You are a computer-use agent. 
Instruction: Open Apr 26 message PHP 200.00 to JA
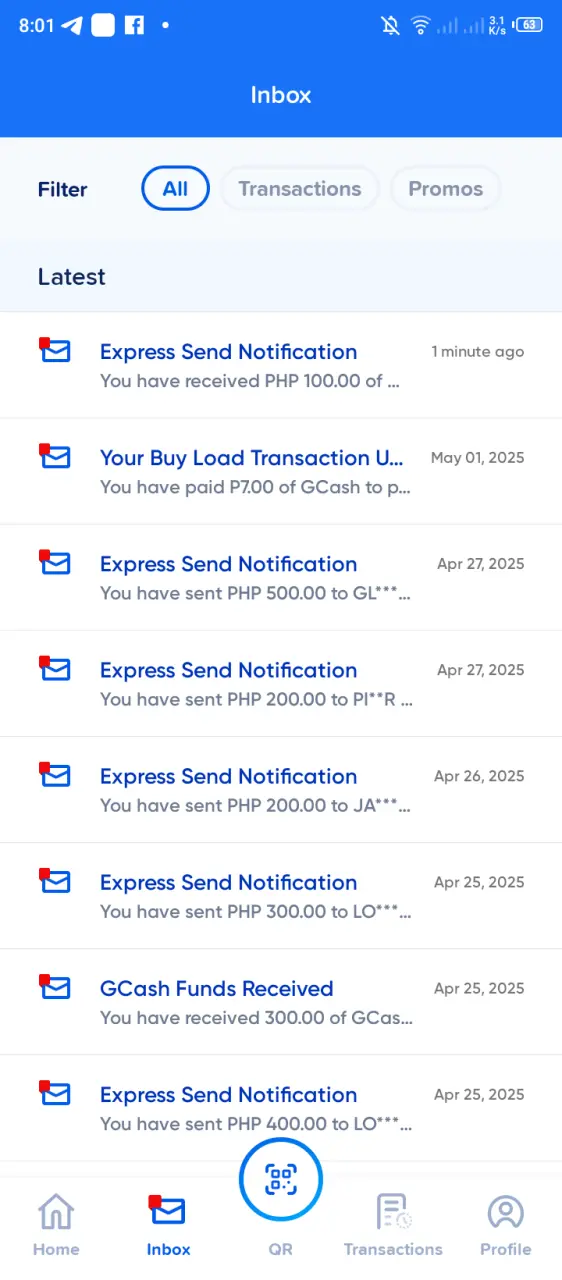click(281, 789)
